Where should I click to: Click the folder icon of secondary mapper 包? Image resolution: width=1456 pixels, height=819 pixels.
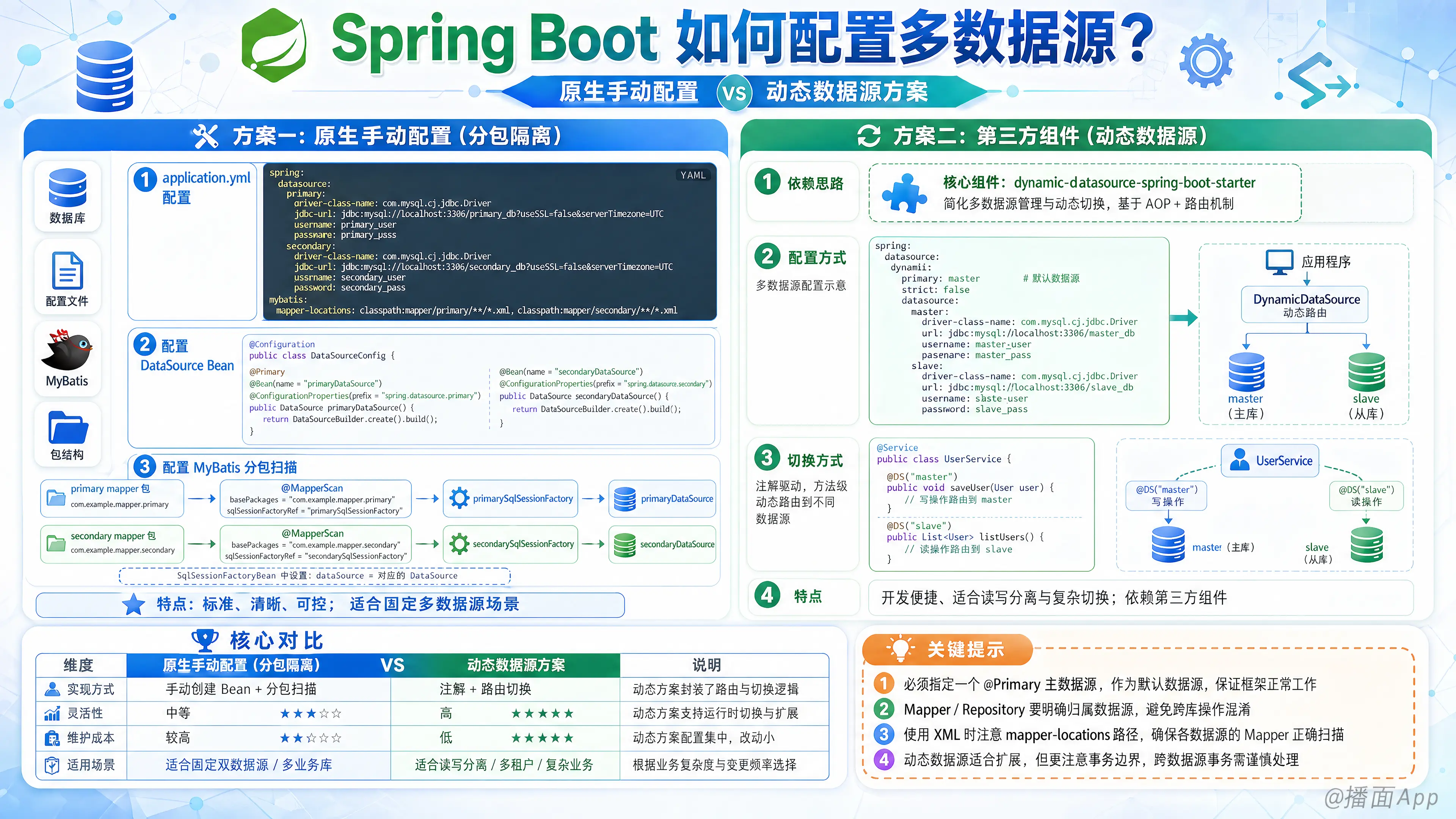(x=56, y=543)
